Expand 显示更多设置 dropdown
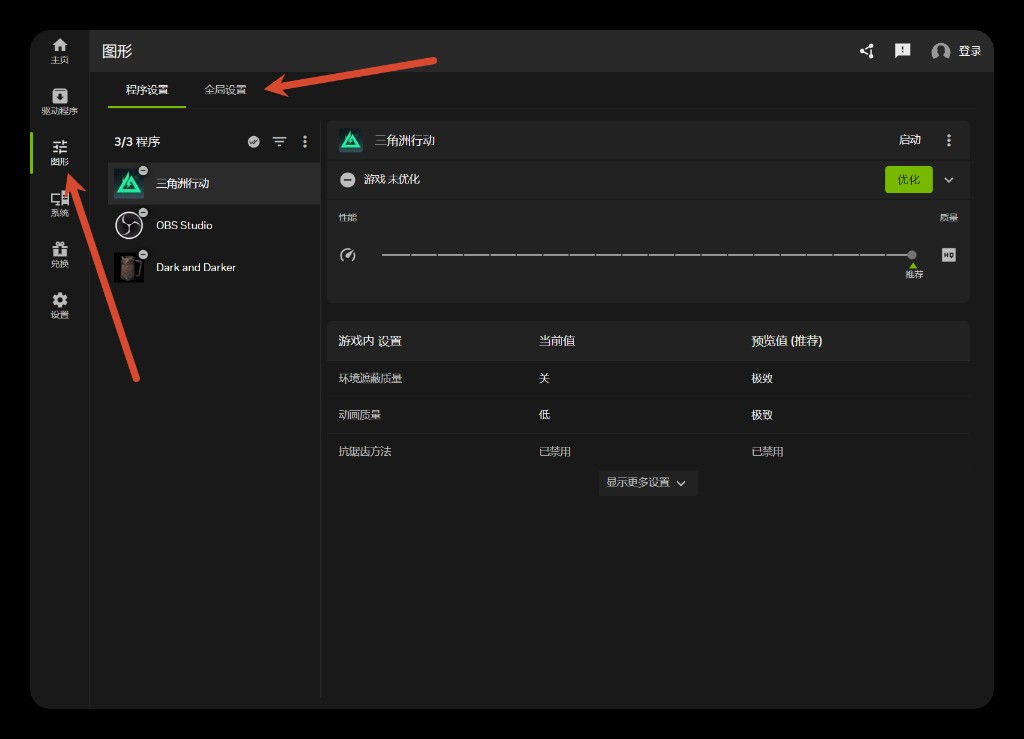 (648, 483)
